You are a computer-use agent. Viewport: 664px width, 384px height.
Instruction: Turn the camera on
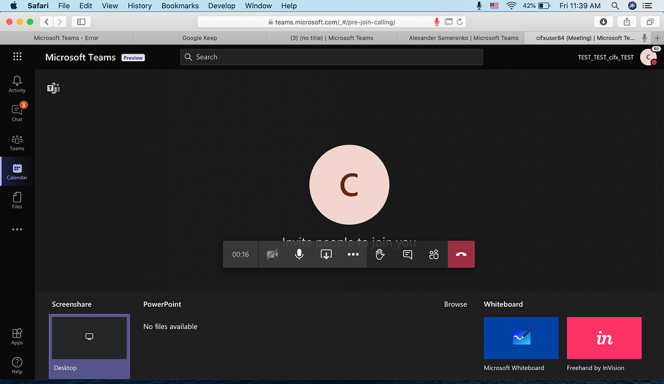(272, 254)
